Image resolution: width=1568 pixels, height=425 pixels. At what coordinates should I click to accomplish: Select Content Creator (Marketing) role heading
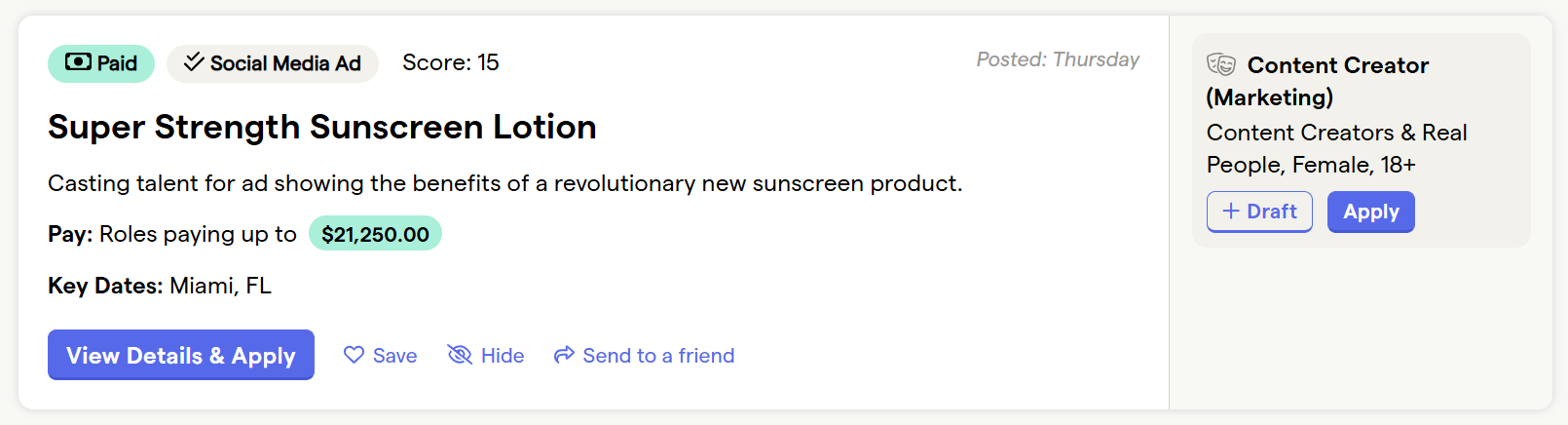[1318, 81]
